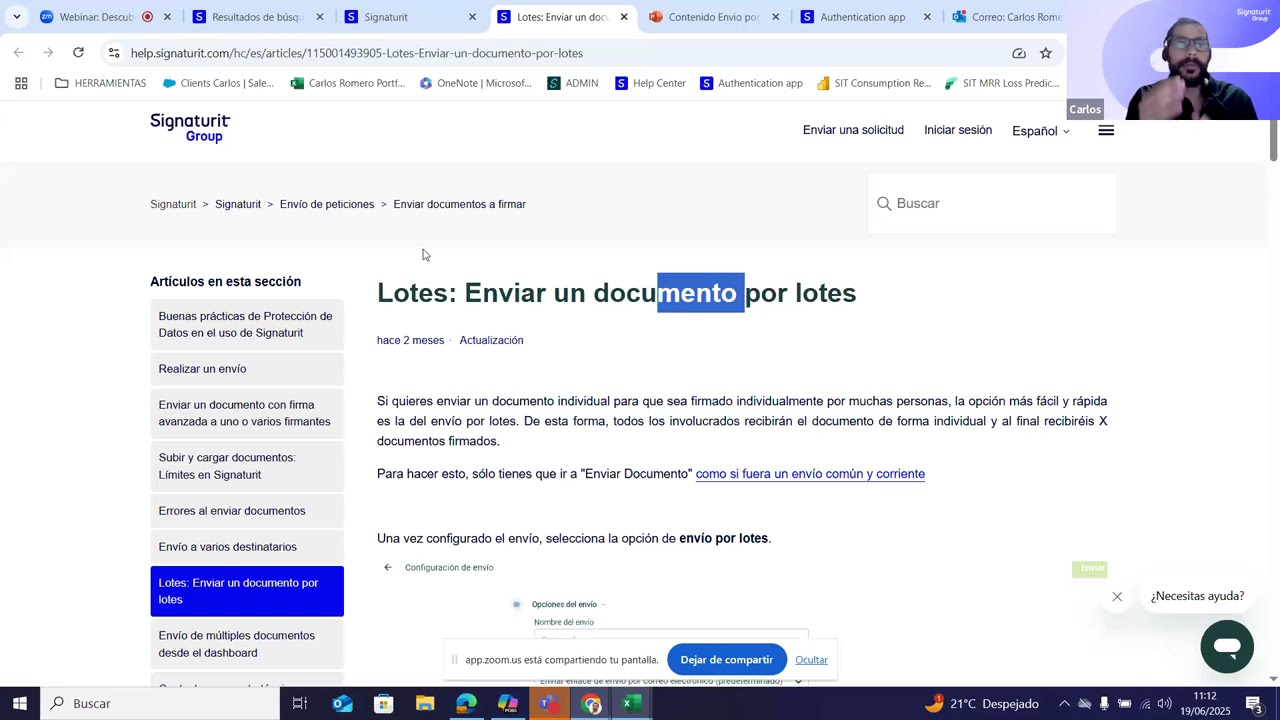Open the chat help widget button
Image resolution: width=1280 pixels, height=720 pixels.
(x=1227, y=646)
